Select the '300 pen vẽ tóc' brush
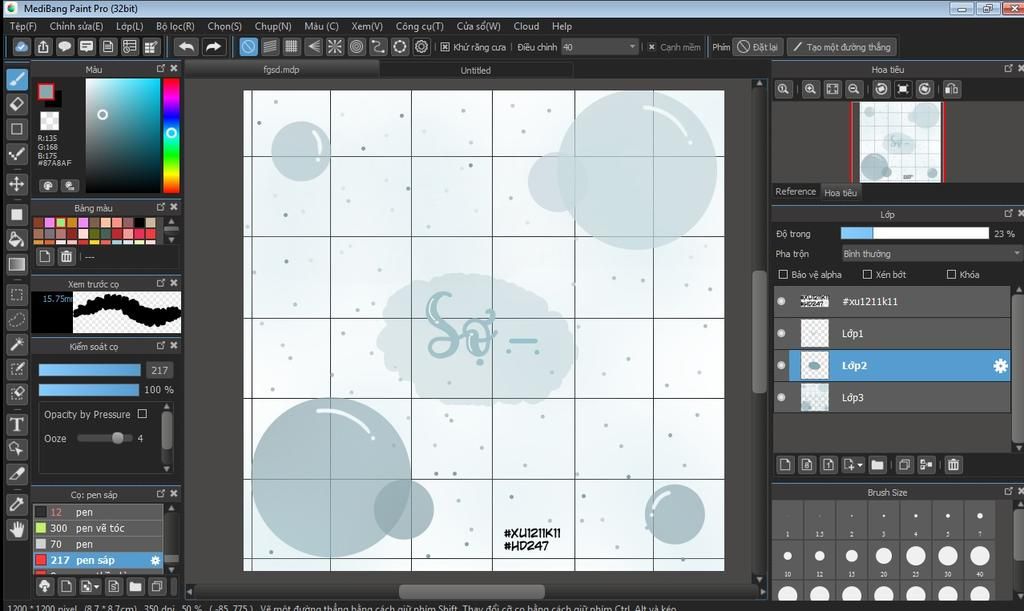 (98, 527)
